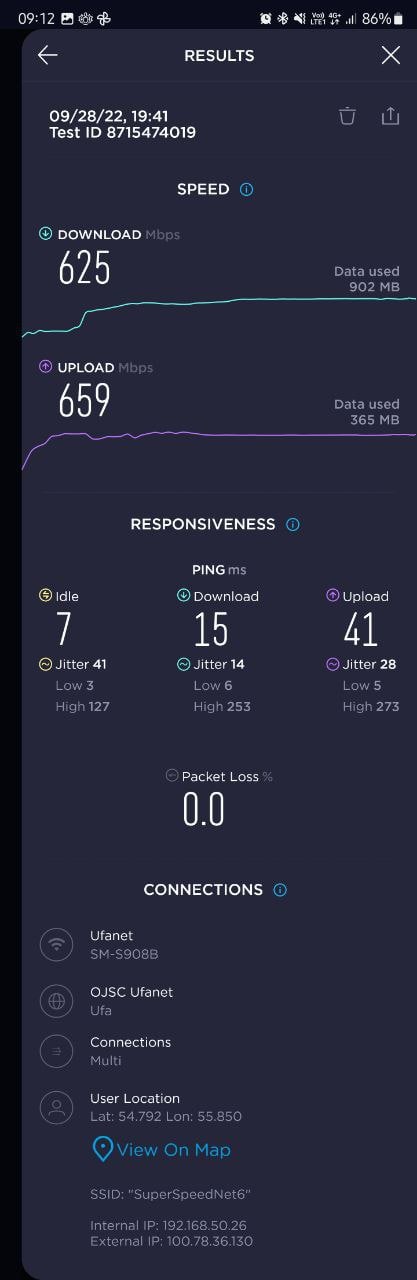Close the Results screen with X
This screenshot has height=1280, width=417.
click(x=391, y=56)
